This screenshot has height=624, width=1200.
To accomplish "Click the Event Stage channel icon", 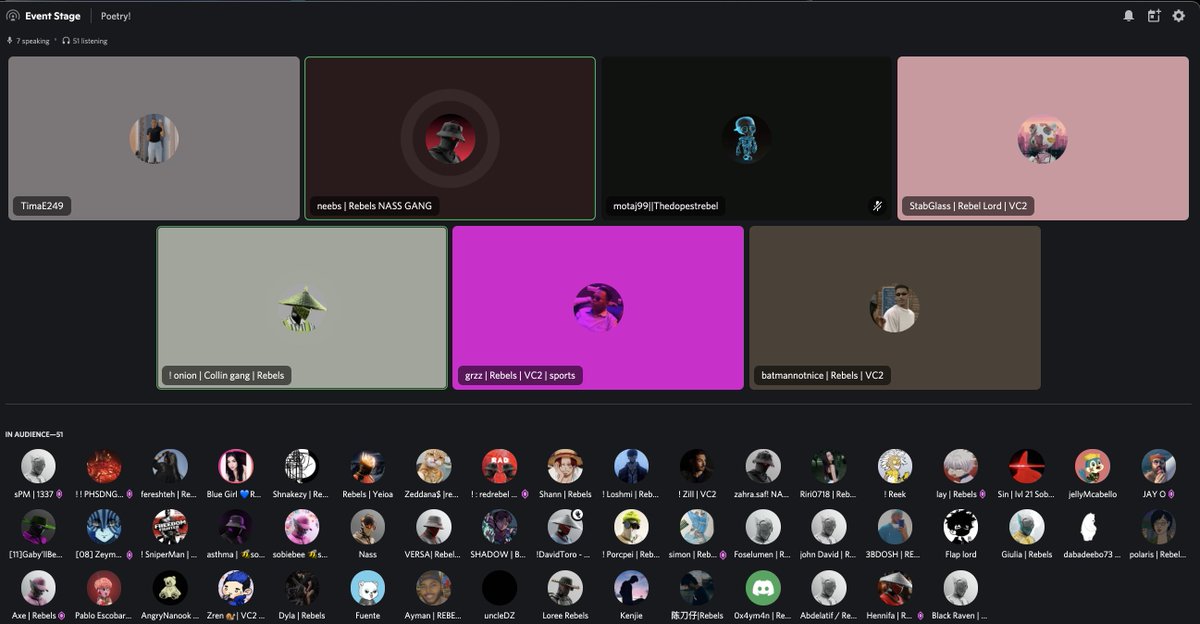I will (13, 16).
